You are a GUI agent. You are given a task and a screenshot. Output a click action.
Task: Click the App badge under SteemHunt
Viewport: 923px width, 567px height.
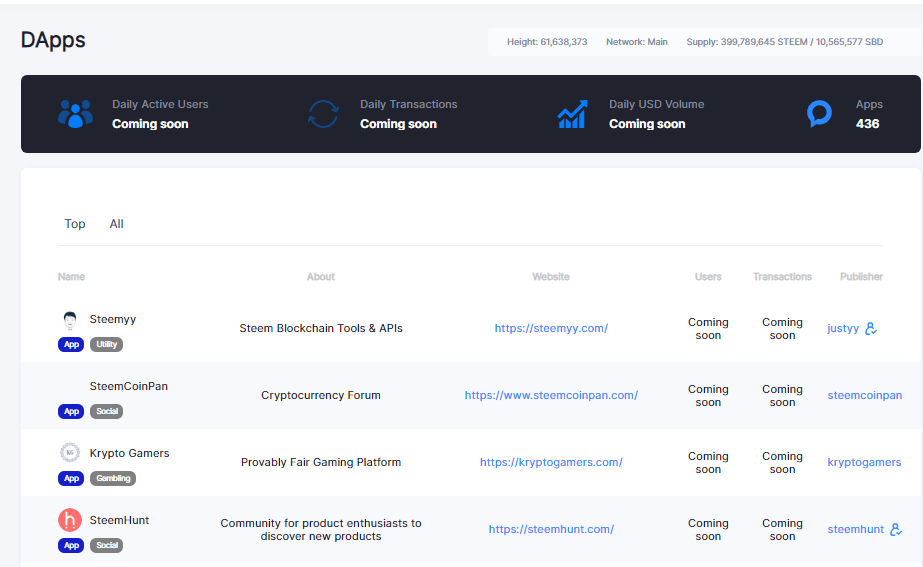[x=71, y=546]
